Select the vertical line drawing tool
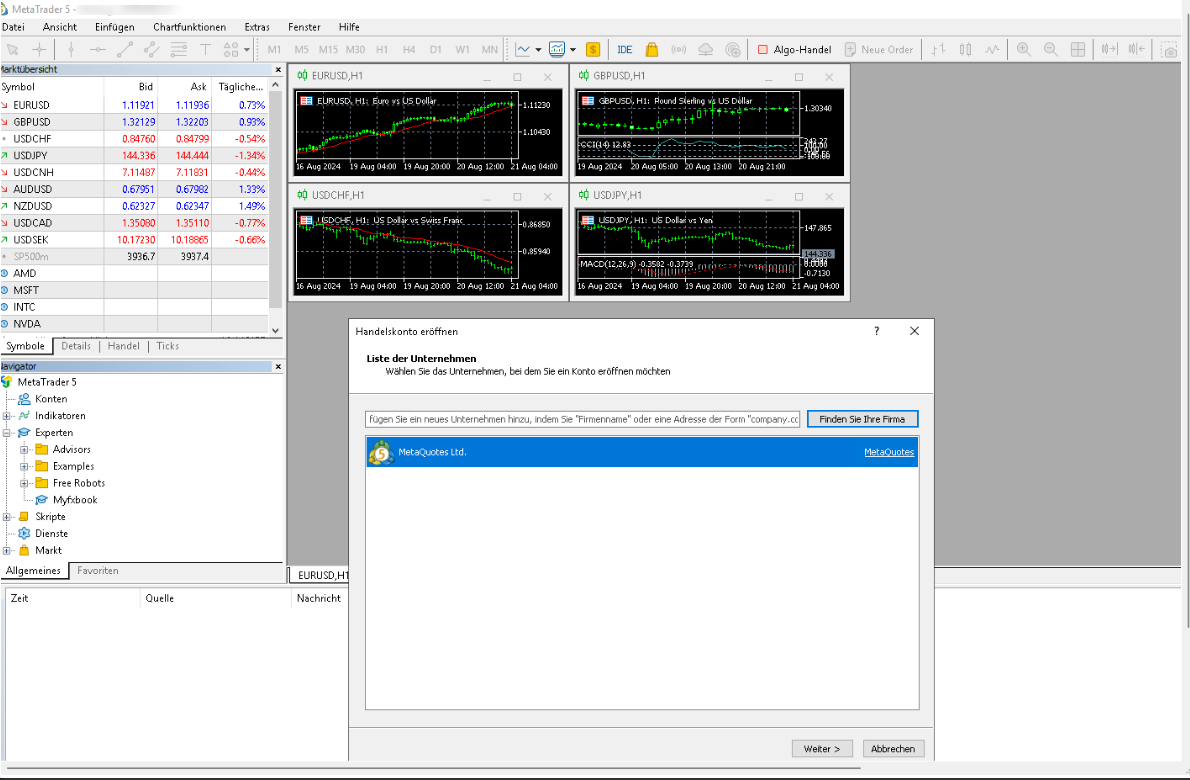1190x780 pixels. pyautogui.click(x=71, y=49)
